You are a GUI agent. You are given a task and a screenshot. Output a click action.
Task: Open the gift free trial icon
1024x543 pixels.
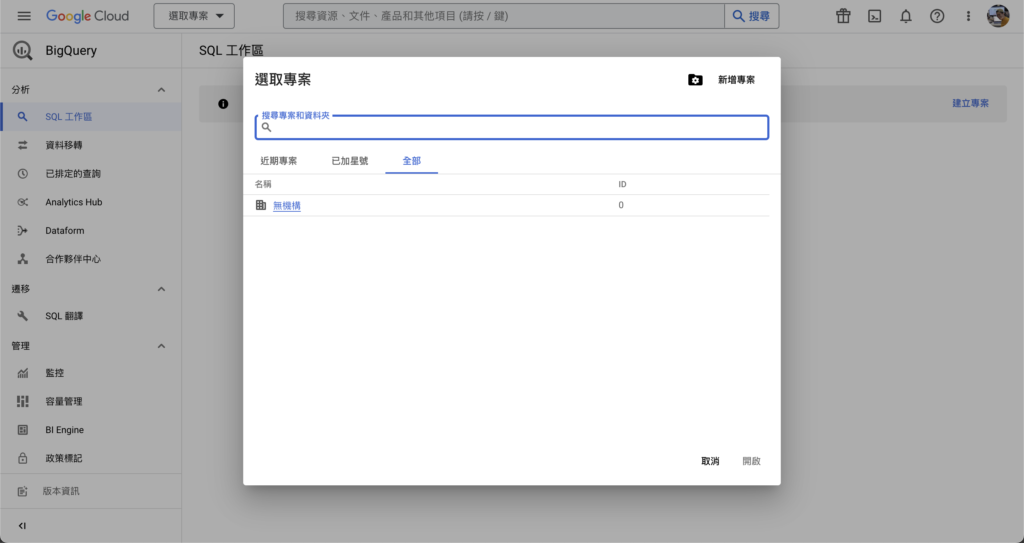pyautogui.click(x=843, y=16)
